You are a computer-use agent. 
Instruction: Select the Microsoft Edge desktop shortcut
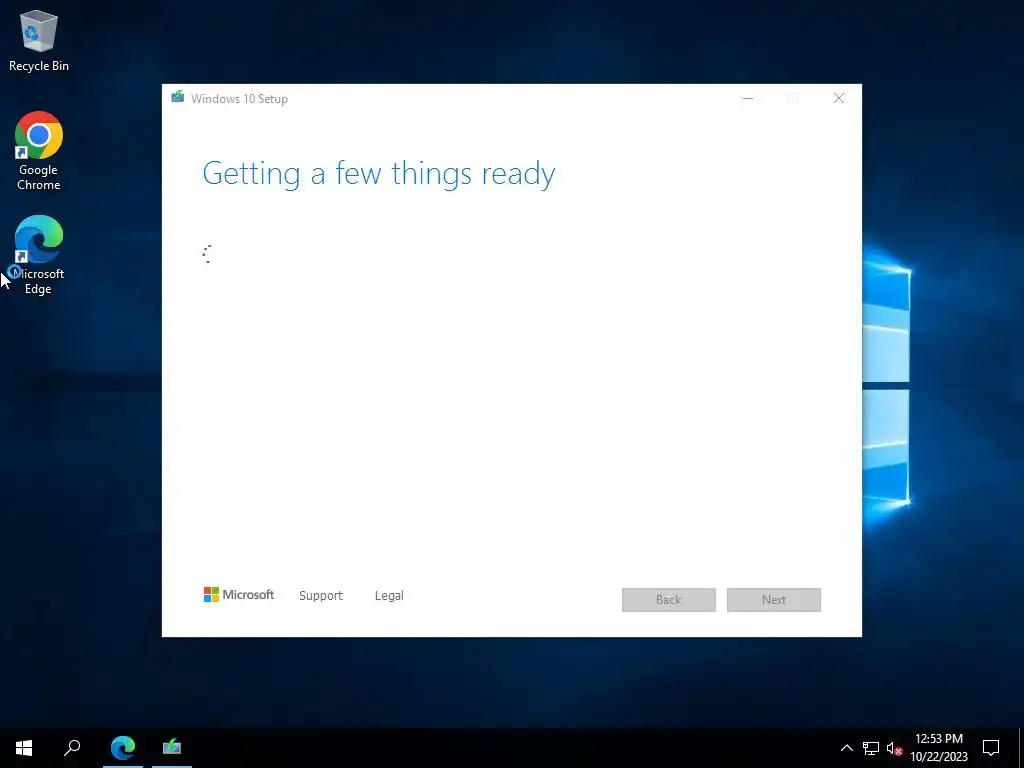pyautogui.click(x=39, y=255)
